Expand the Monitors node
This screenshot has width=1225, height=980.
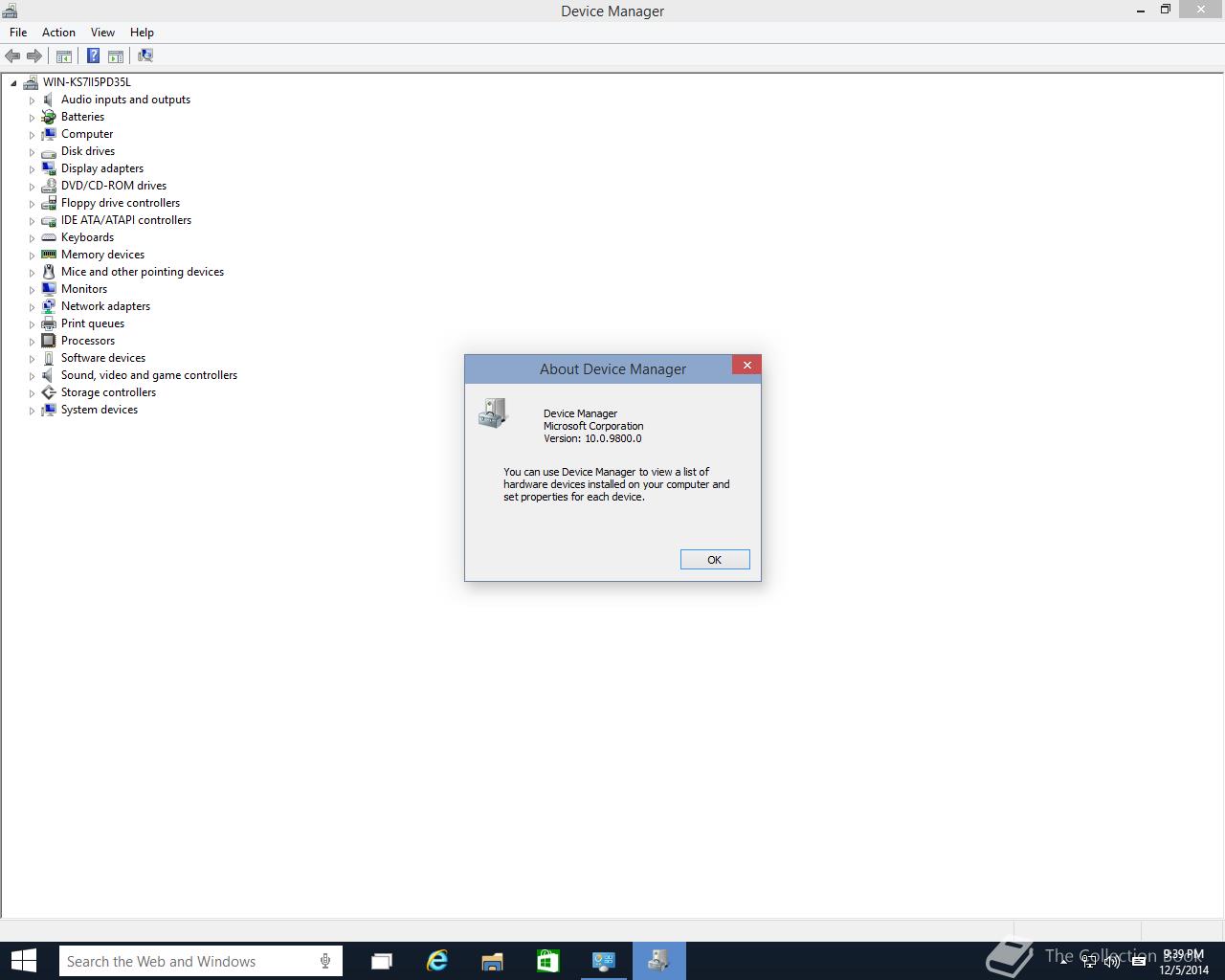pos(32,290)
